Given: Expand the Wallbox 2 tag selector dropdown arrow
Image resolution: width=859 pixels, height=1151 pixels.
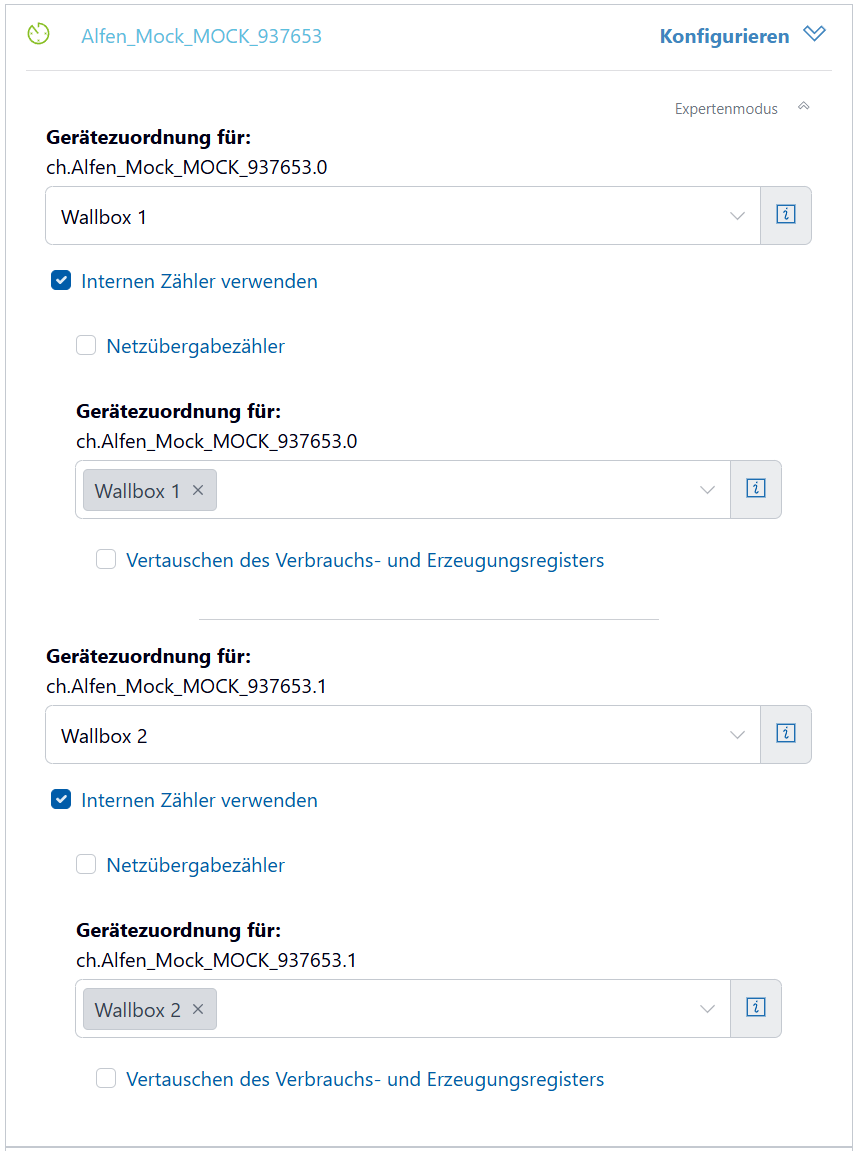Looking at the screenshot, I should pyautogui.click(x=708, y=1009).
